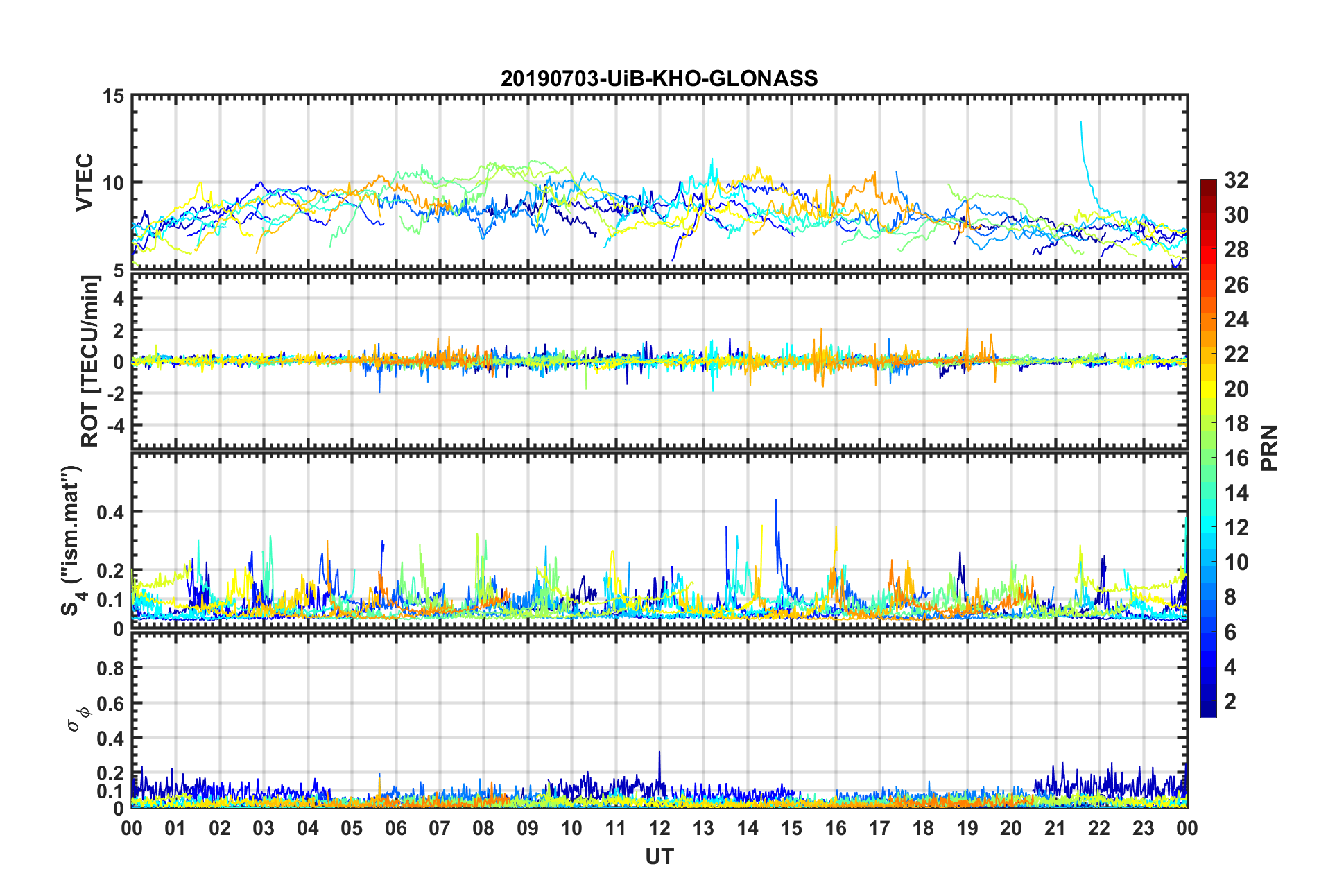
Task: Click the ROT tick label -4
Action: [115, 424]
